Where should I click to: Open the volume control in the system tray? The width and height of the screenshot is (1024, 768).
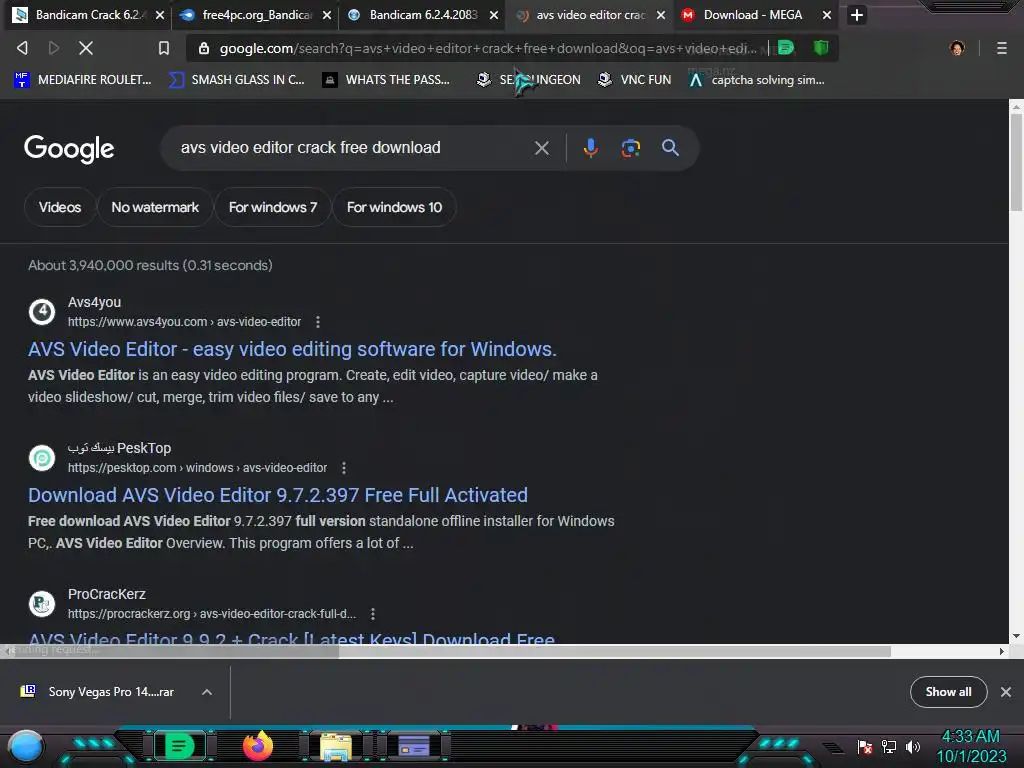click(x=912, y=746)
